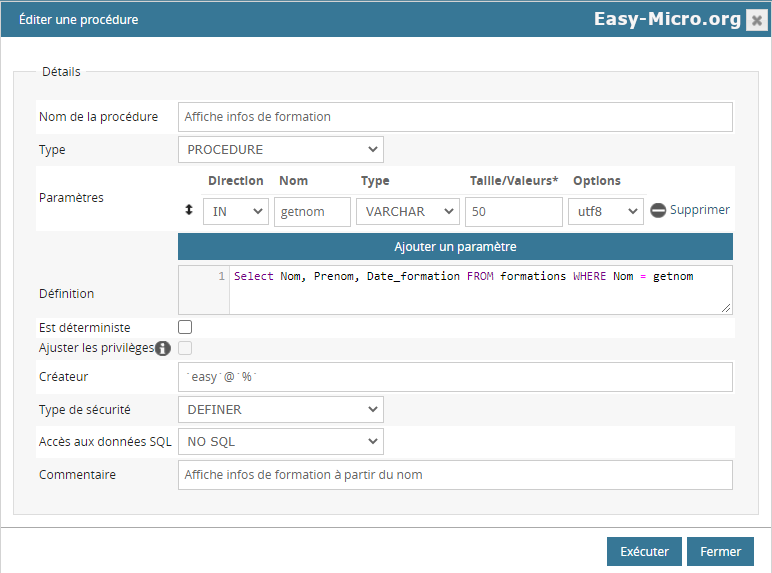The image size is (772, 573).
Task: Toggle the Ajuster les privilèges checkbox
Action: [x=185, y=348]
